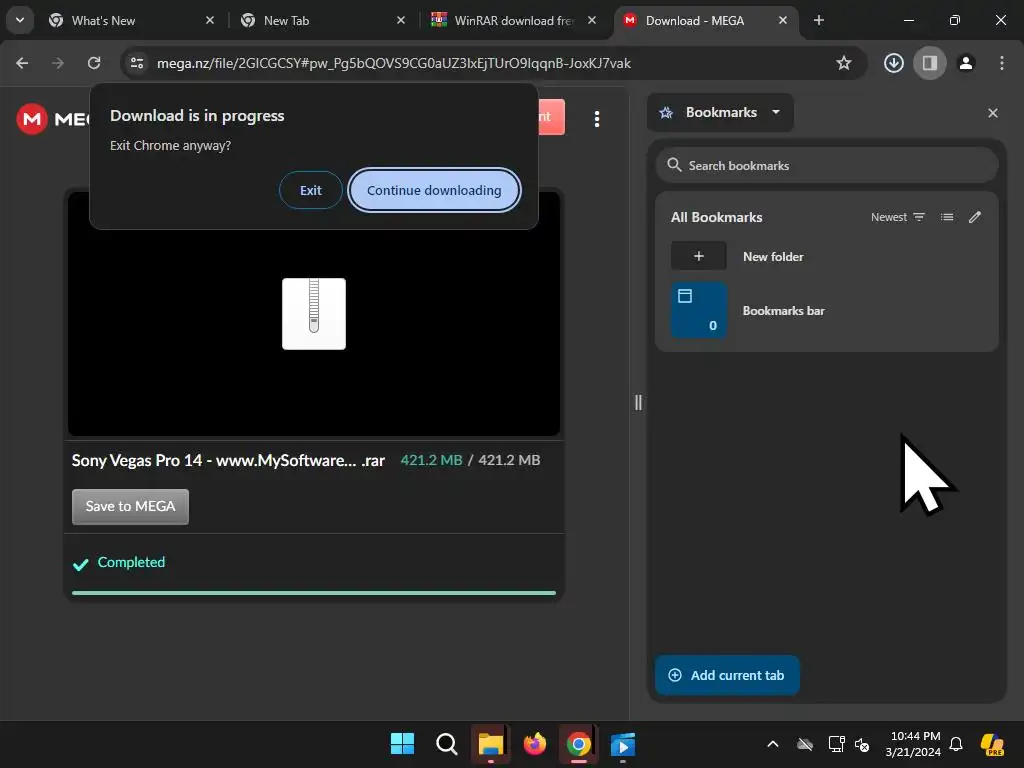The height and width of the screenshot is (768, 1024).
Task: Open the notifications bell
Action: coord(956,744)
